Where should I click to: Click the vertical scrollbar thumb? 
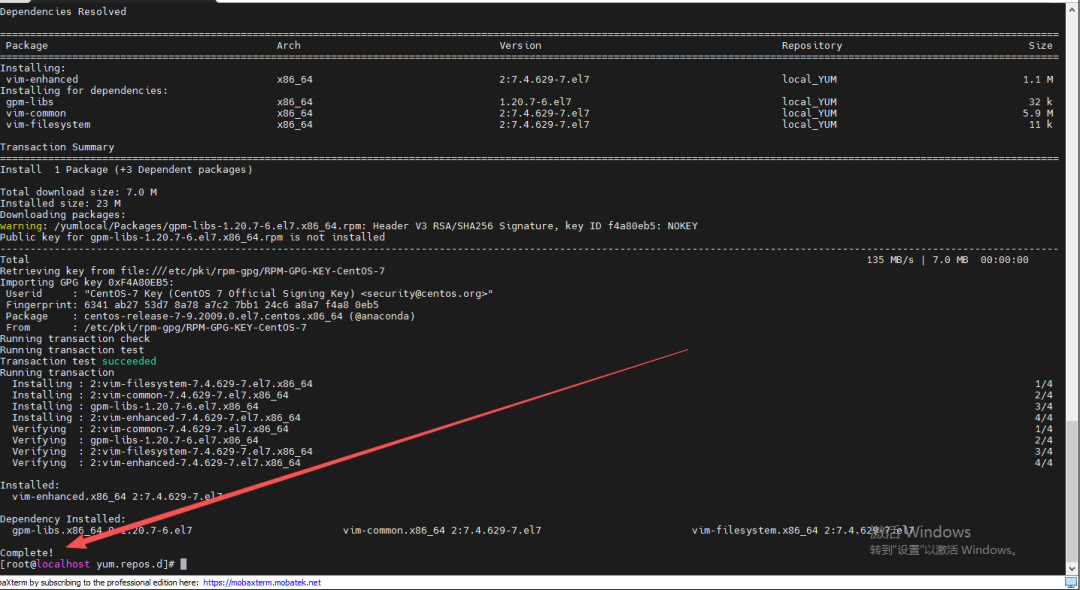click(1072, 490)
